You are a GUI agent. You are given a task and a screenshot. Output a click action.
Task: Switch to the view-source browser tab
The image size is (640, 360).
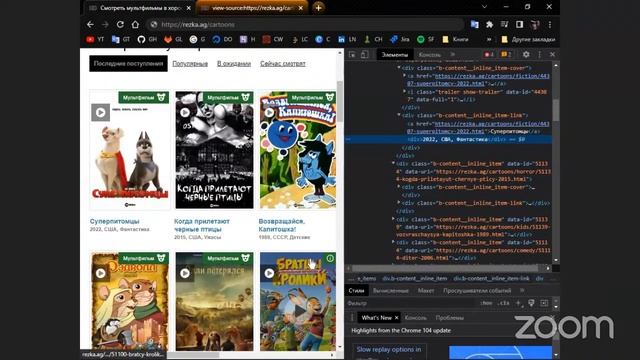[x=252, y=8]
